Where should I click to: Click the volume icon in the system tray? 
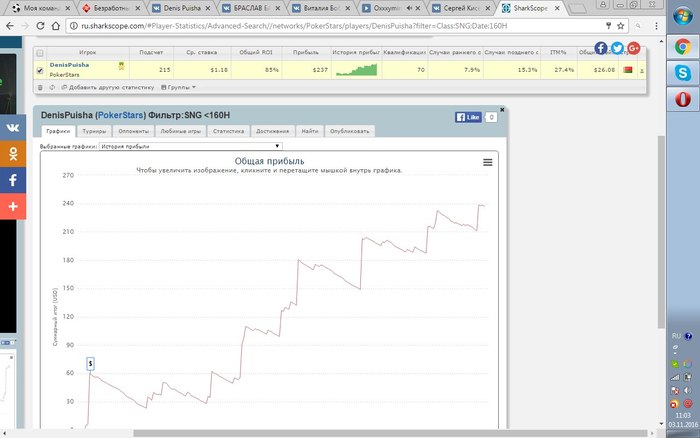click(688, 391)
